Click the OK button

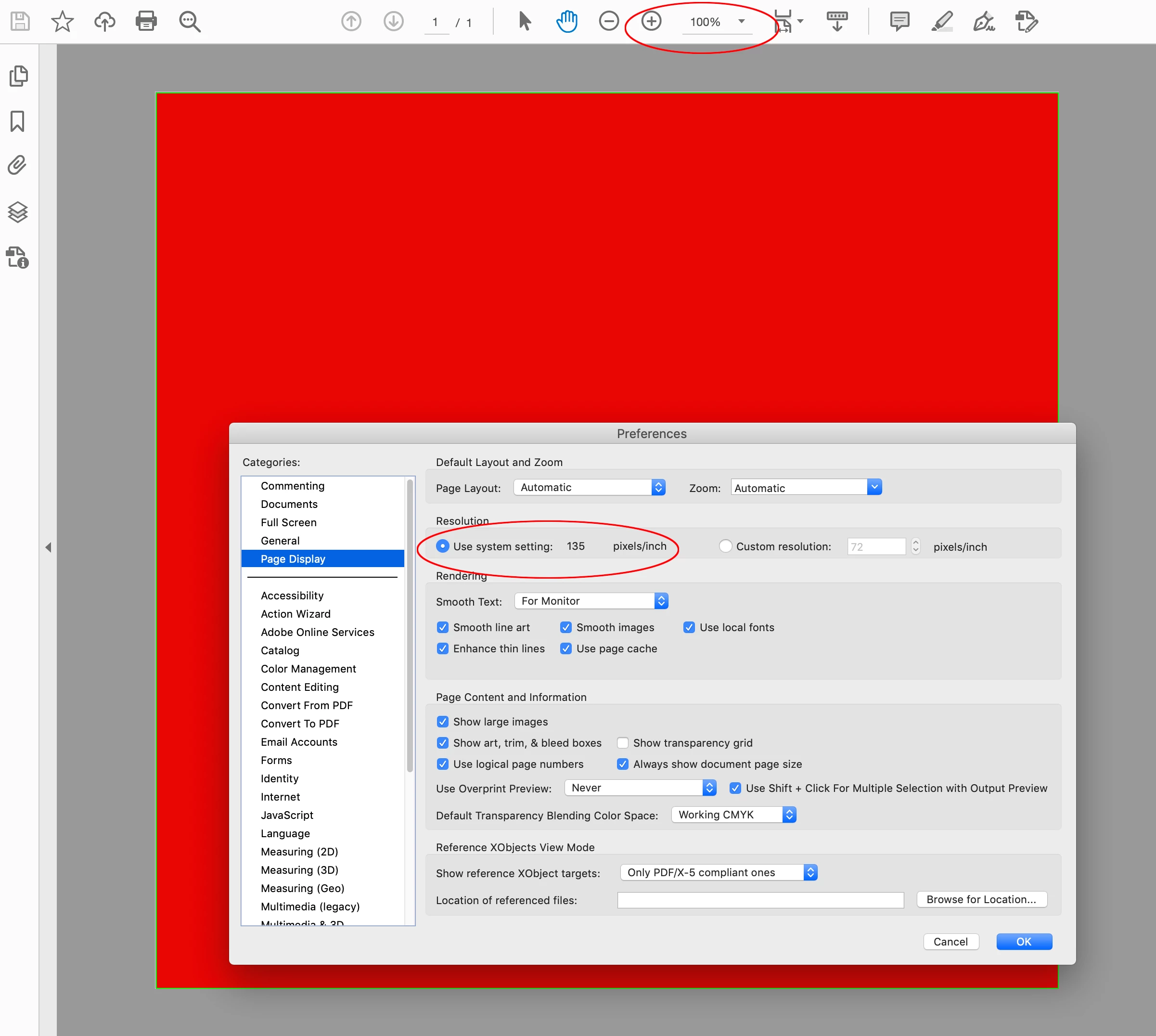[x=1023, y=942]
